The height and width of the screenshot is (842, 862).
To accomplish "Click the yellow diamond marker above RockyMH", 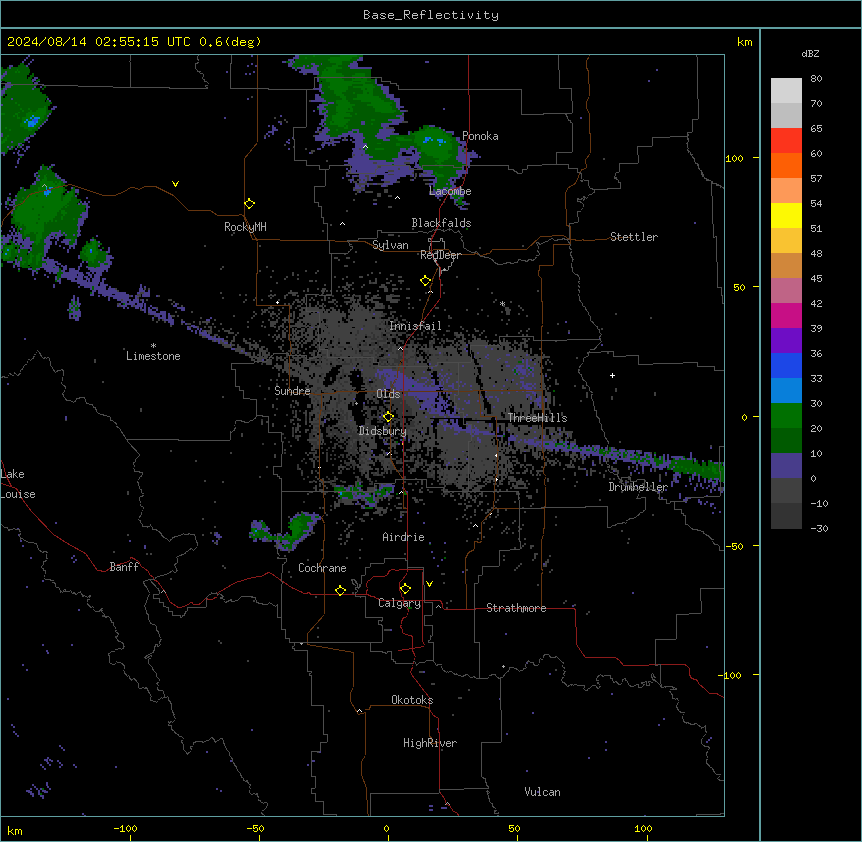I will coord(250,204).
